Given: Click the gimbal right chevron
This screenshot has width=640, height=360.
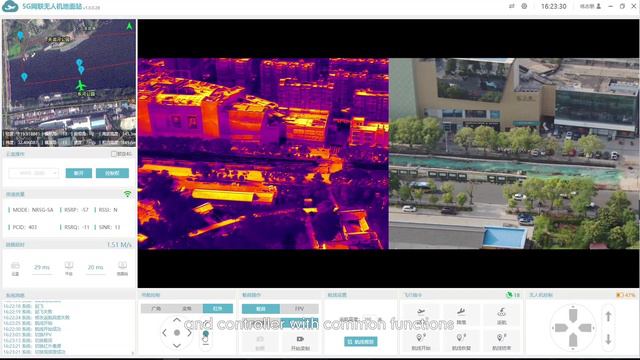Looking at the screenshot, I should (x=189, y=333).
